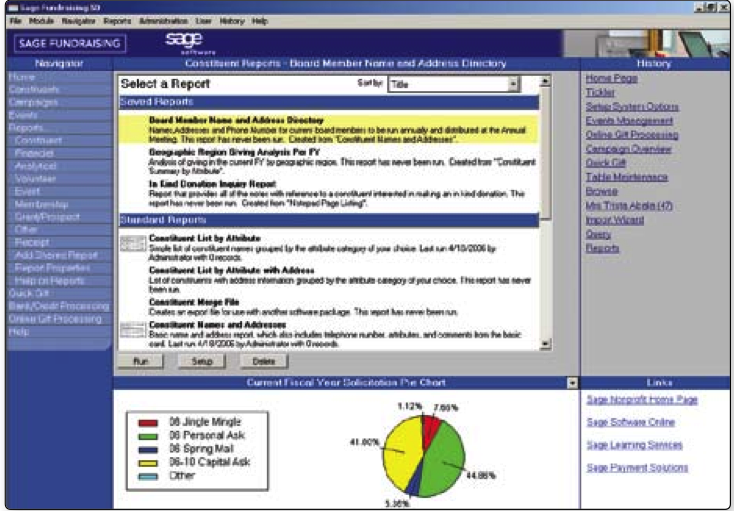Image resolution: width=734 pixels, height=511 pixels.
Task: Choose Volunteer reports in Navigator
Action: click(59, 178)
